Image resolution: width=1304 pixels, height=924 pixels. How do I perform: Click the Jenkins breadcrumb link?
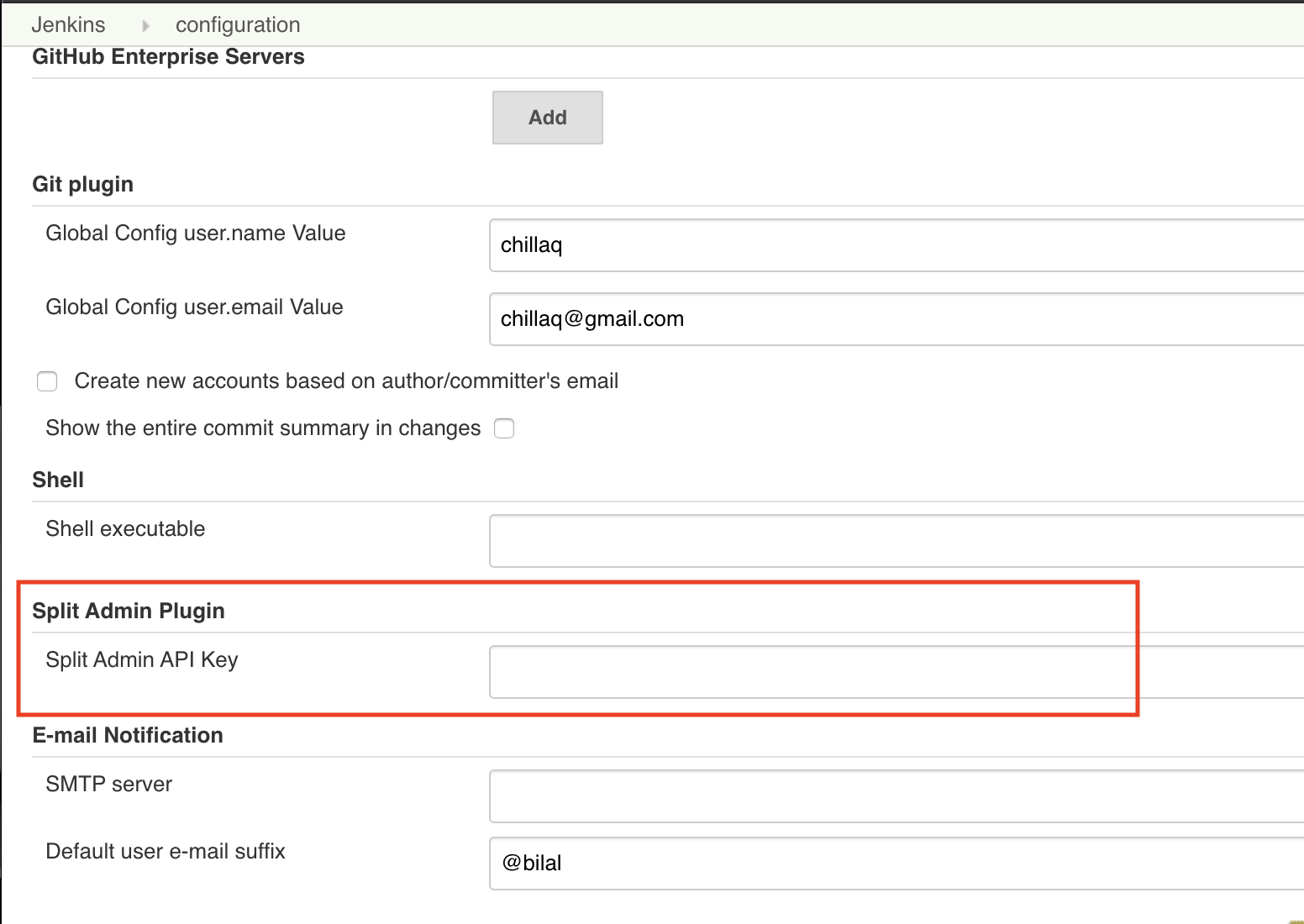click(68, 25)
